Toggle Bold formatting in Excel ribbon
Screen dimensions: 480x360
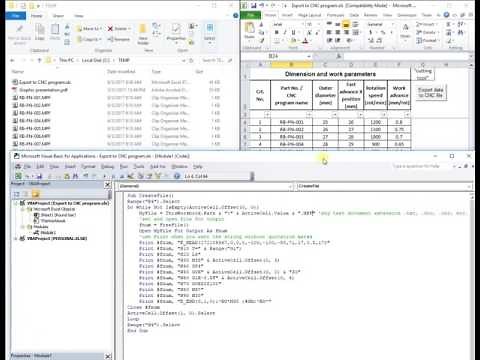click(276, 32)
